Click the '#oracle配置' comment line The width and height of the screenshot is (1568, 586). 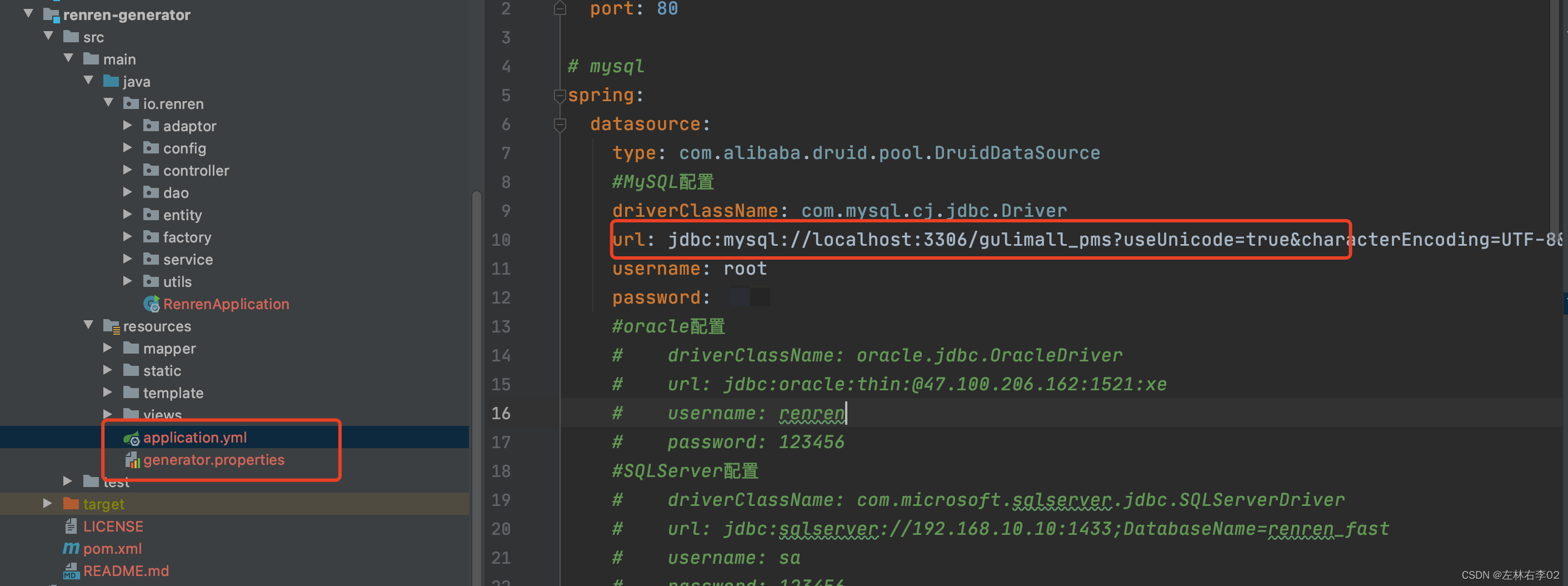click(x=668, y=326)
